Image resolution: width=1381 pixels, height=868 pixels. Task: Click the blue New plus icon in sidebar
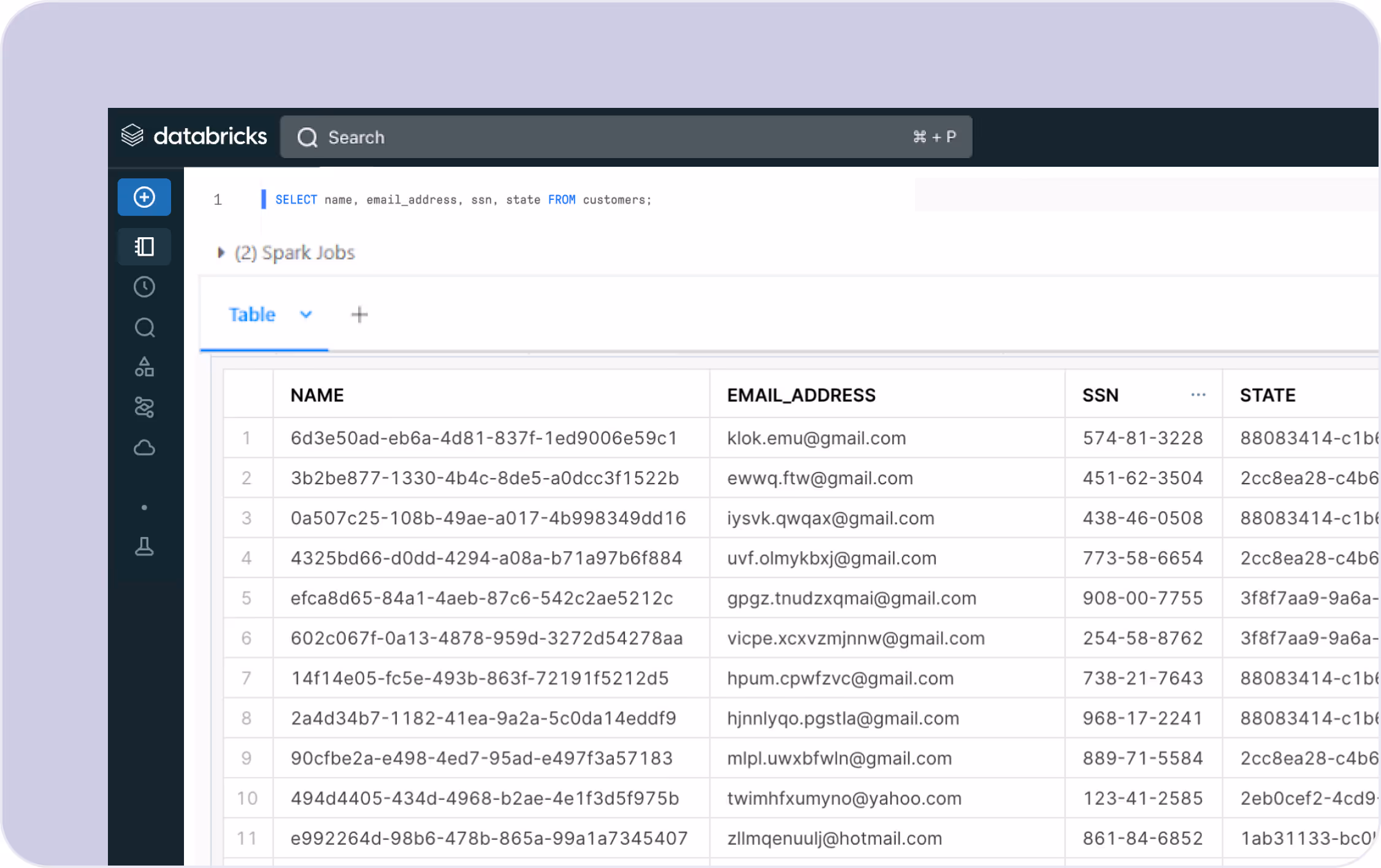[144, 197]
